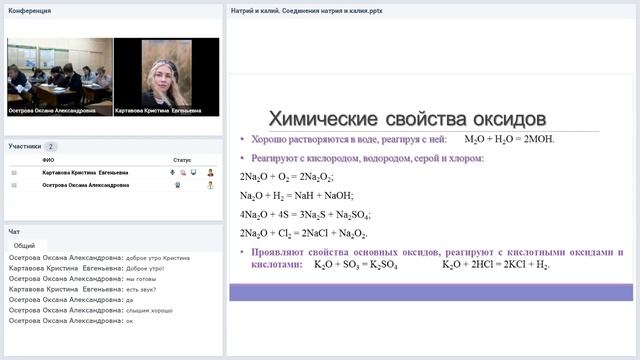Select participant row name Картавова Кристина Евгеньевна

click(x=85, y=173)
